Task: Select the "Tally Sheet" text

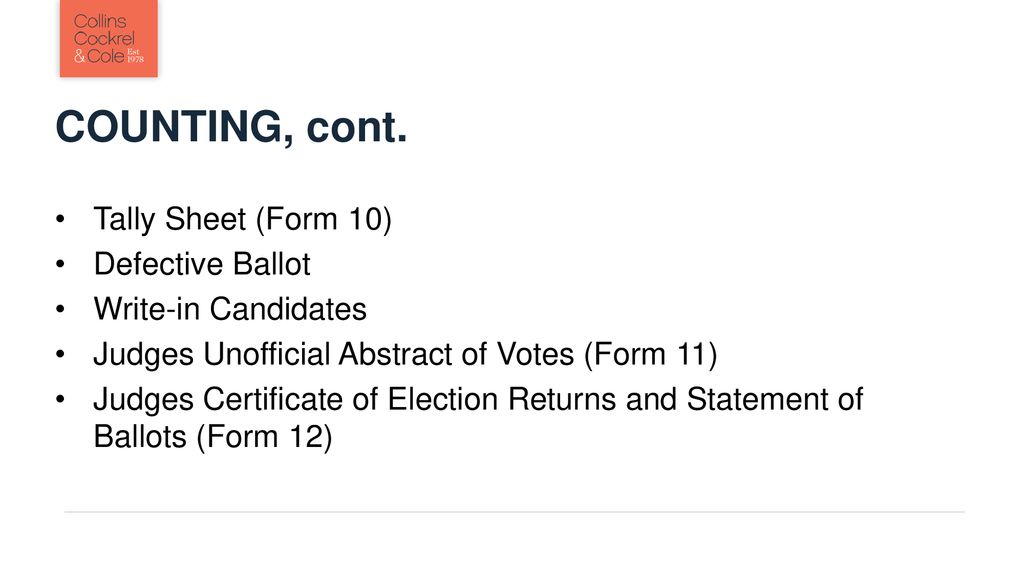Action: pos(170,219)
